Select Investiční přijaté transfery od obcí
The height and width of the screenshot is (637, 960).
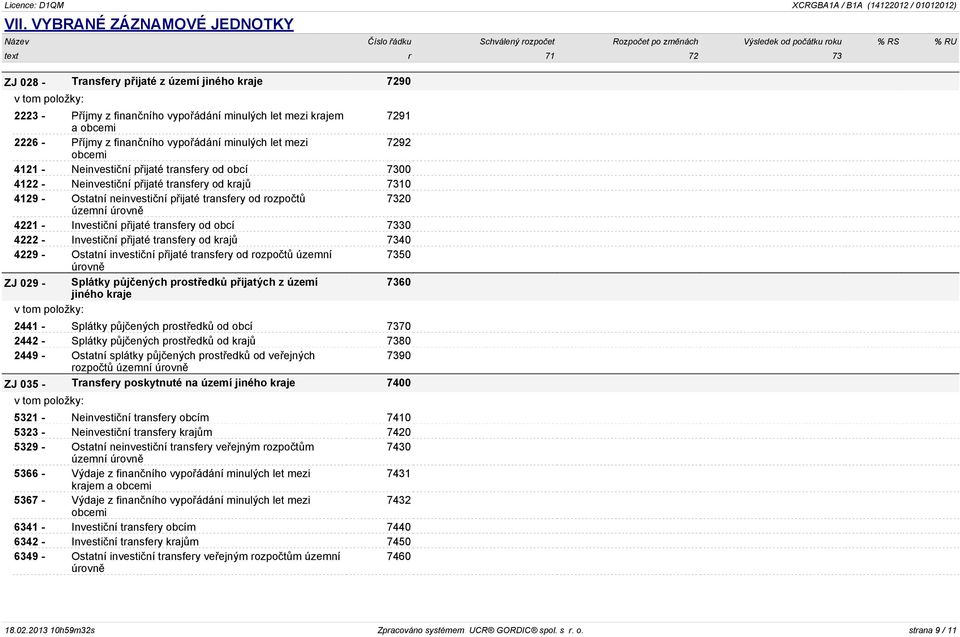[x=152, y=225]
